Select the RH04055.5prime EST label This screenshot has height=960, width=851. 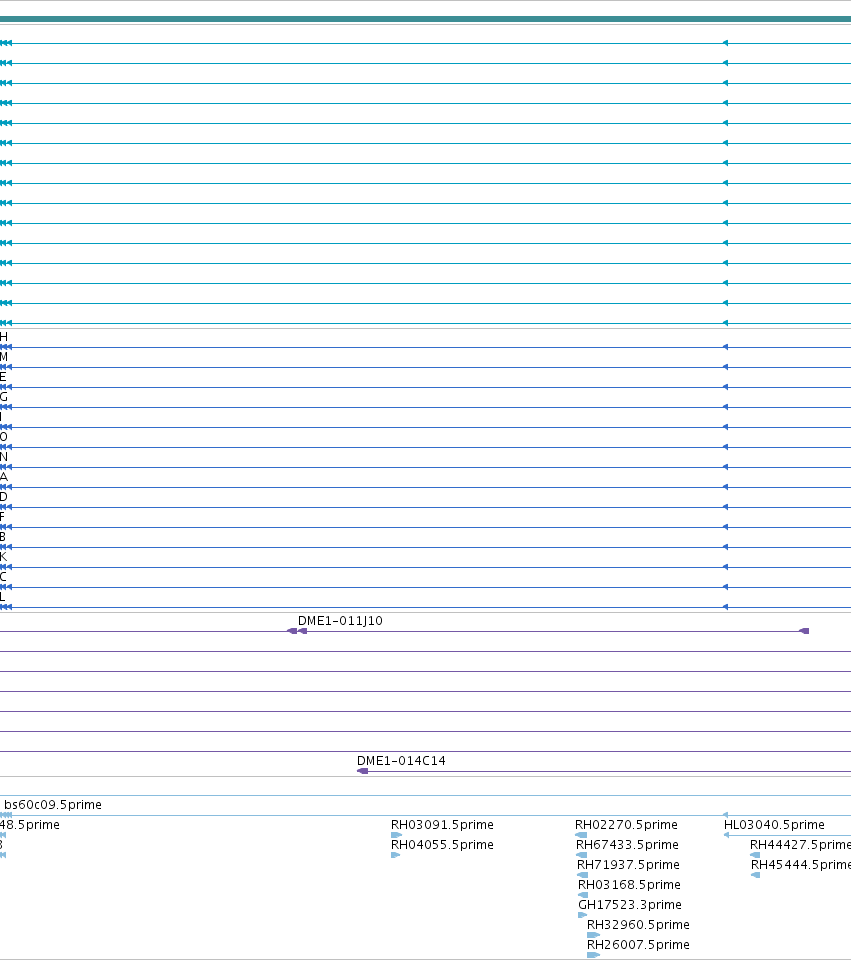(x=442, y=845)
